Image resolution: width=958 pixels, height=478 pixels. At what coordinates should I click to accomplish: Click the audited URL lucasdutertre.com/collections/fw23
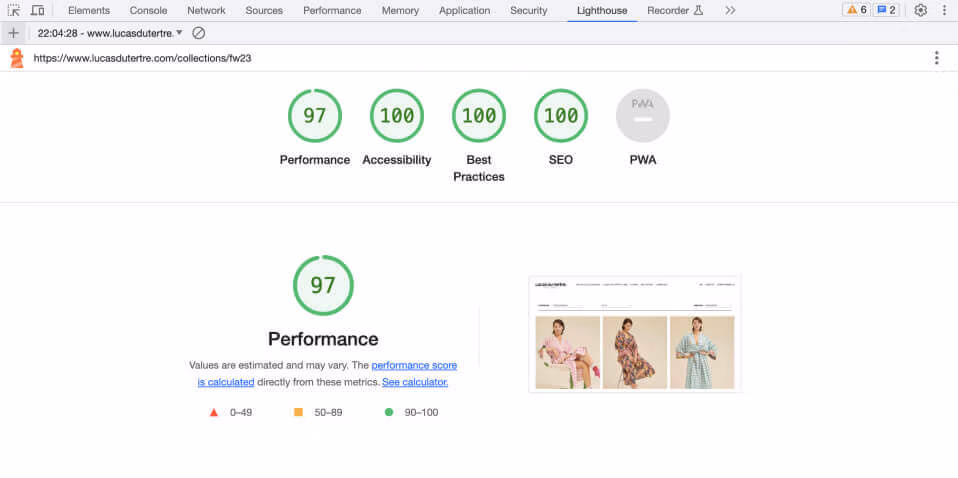(142, 58)
